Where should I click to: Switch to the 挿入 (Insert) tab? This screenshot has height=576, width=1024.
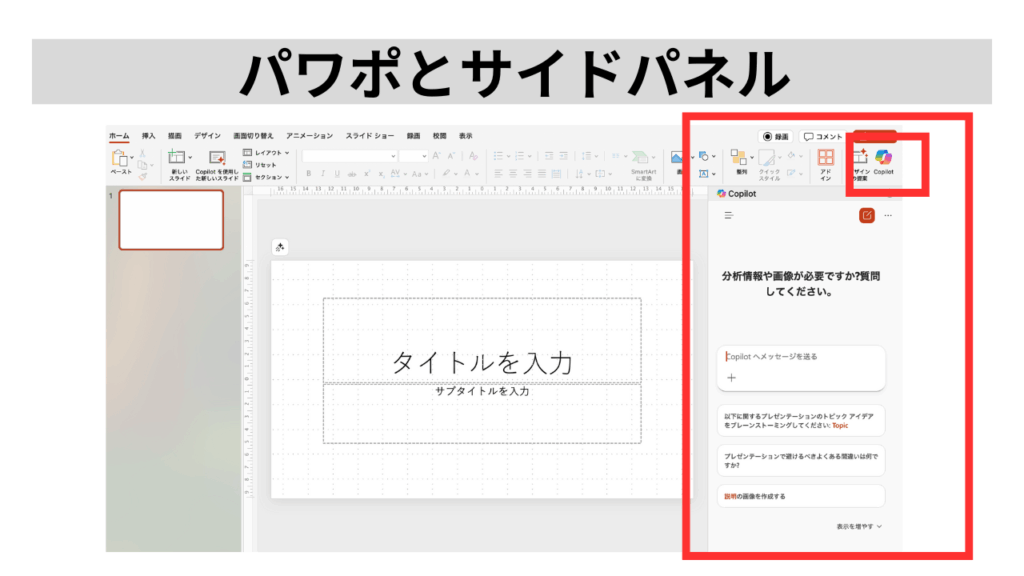point(148,136)
